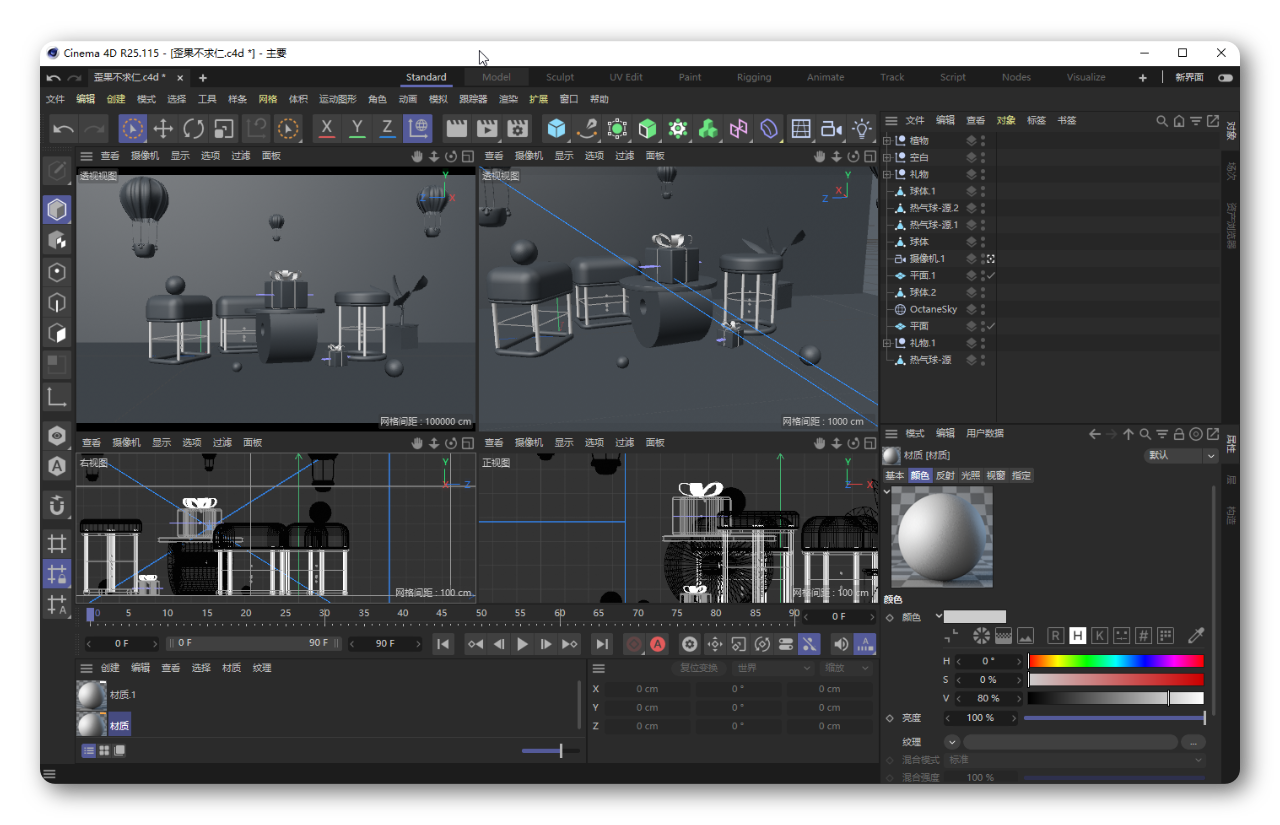The width and height of the screenshot is (1280, 825).
Task: Disable the X axis lock toggle
Action: pos(326,129)
